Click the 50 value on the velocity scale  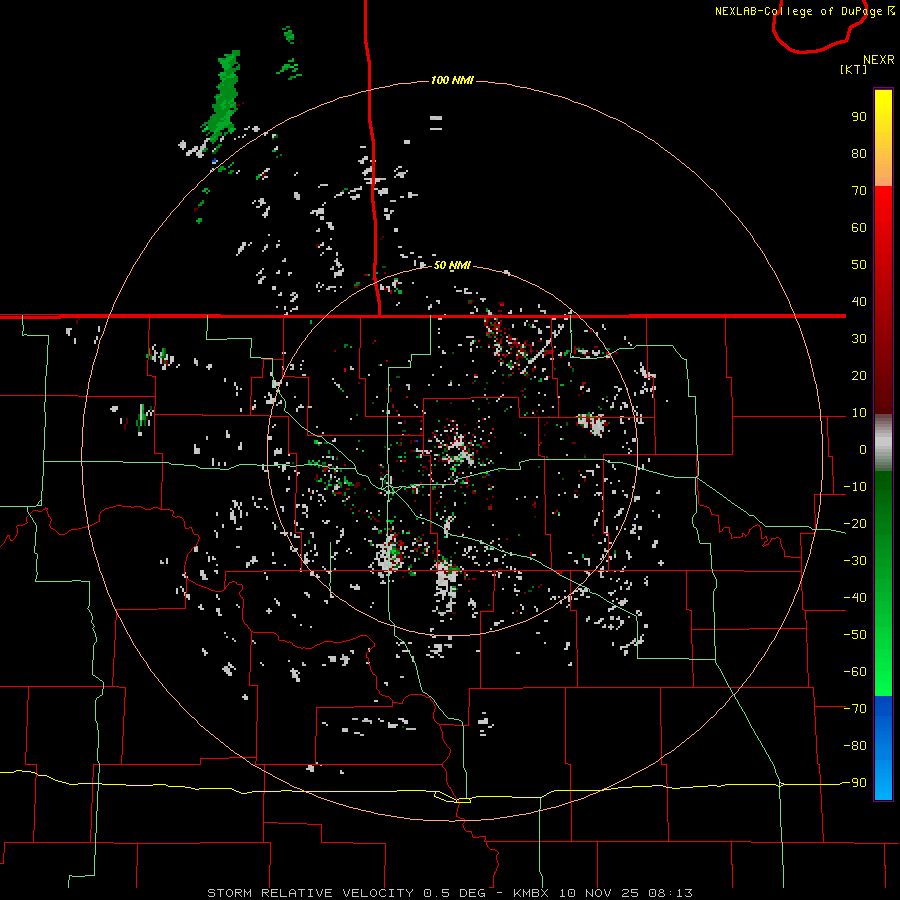(859, 265)
